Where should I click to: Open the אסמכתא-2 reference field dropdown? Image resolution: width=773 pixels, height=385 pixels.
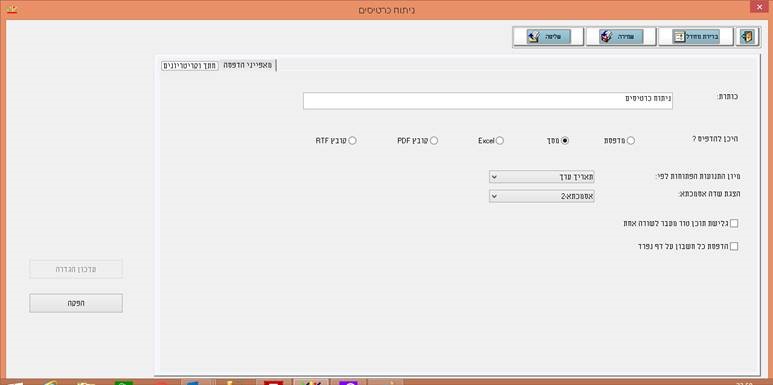point(541,196)
